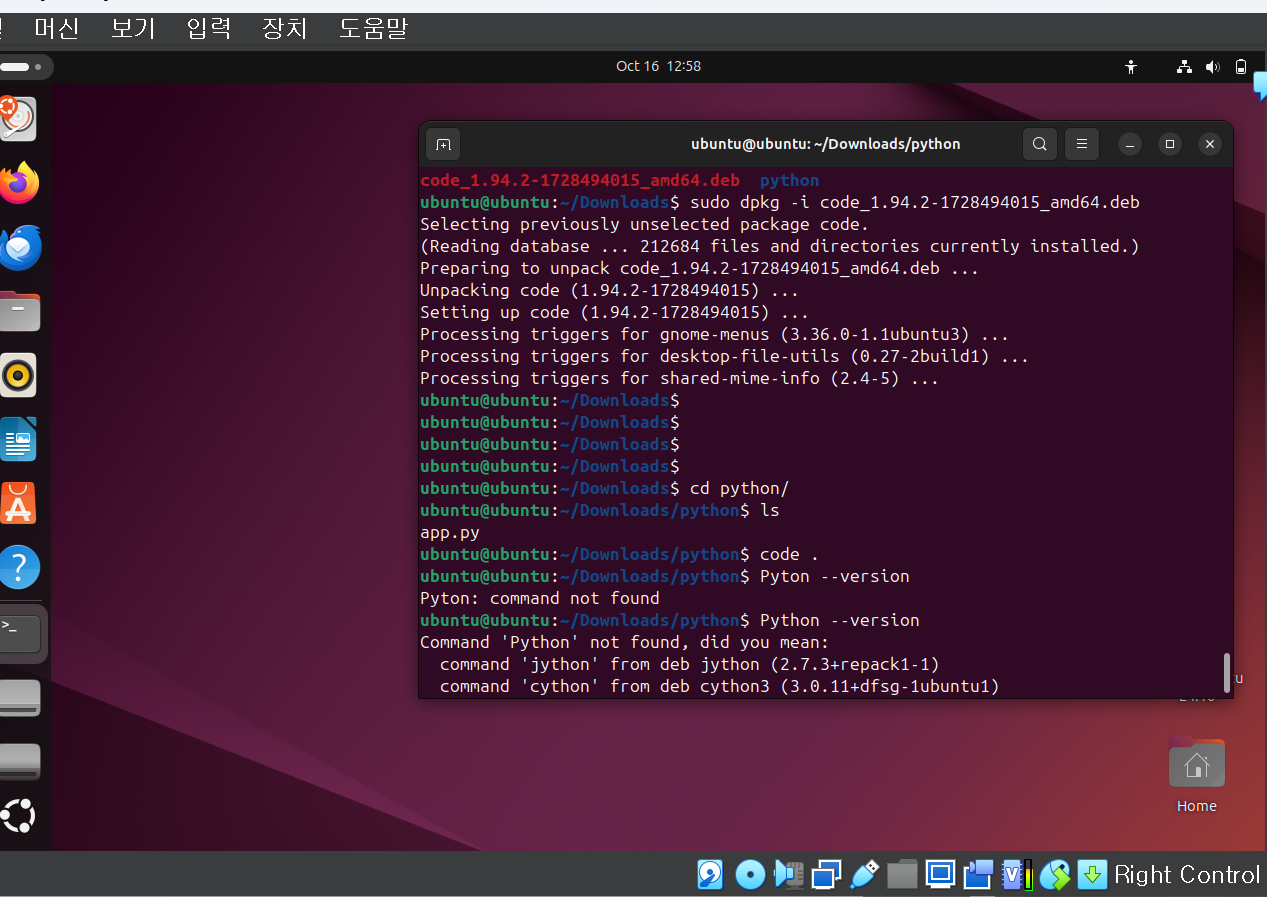Open the drive icon directly above Show Applications
1267x897 pixels.
20,761
